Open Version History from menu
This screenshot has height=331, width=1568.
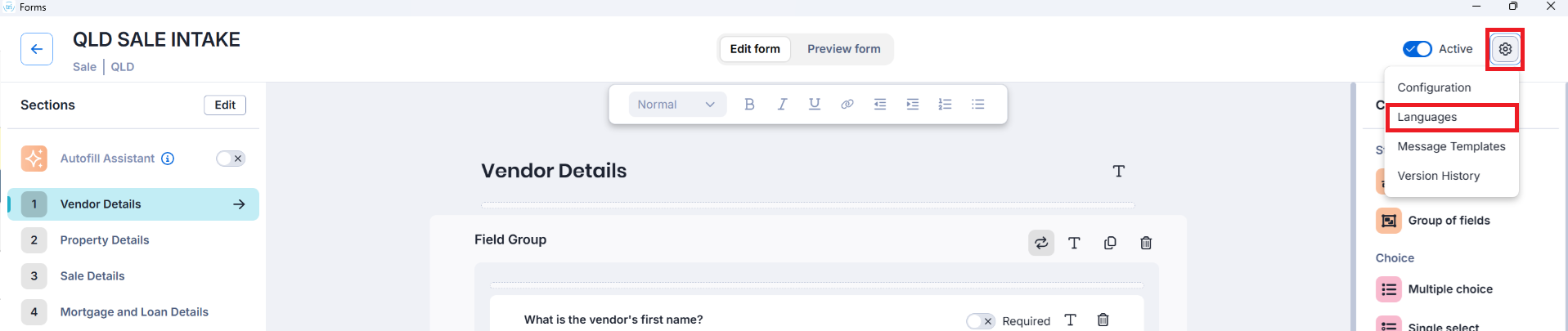coord(1438,176)
